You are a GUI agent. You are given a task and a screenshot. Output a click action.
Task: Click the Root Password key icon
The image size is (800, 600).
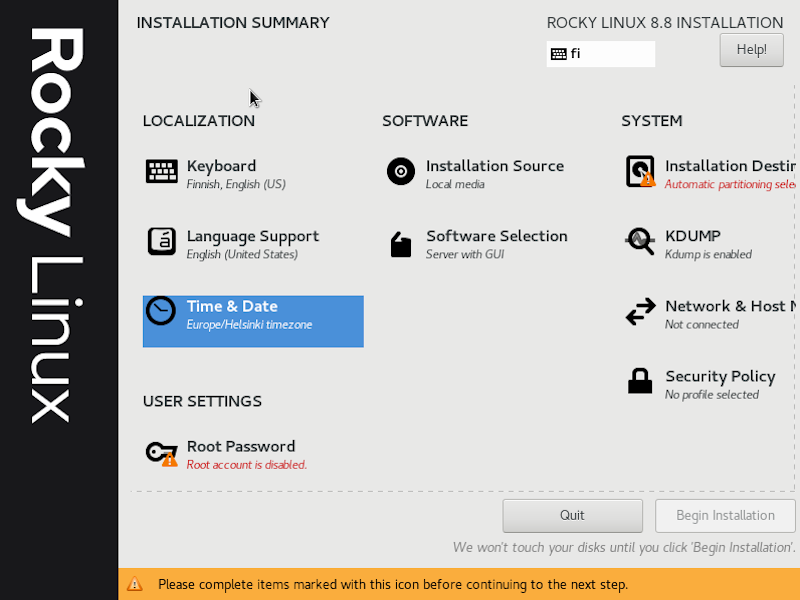coord(161,453)
